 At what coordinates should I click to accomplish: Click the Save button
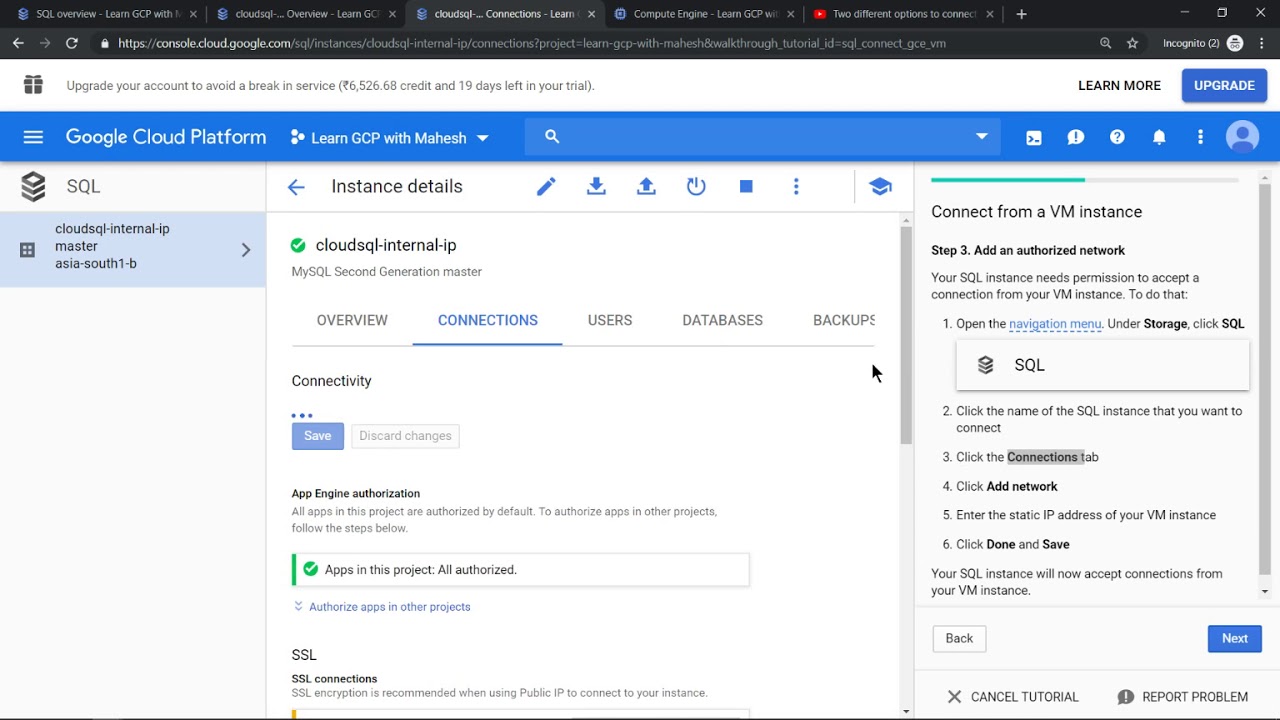318,436
